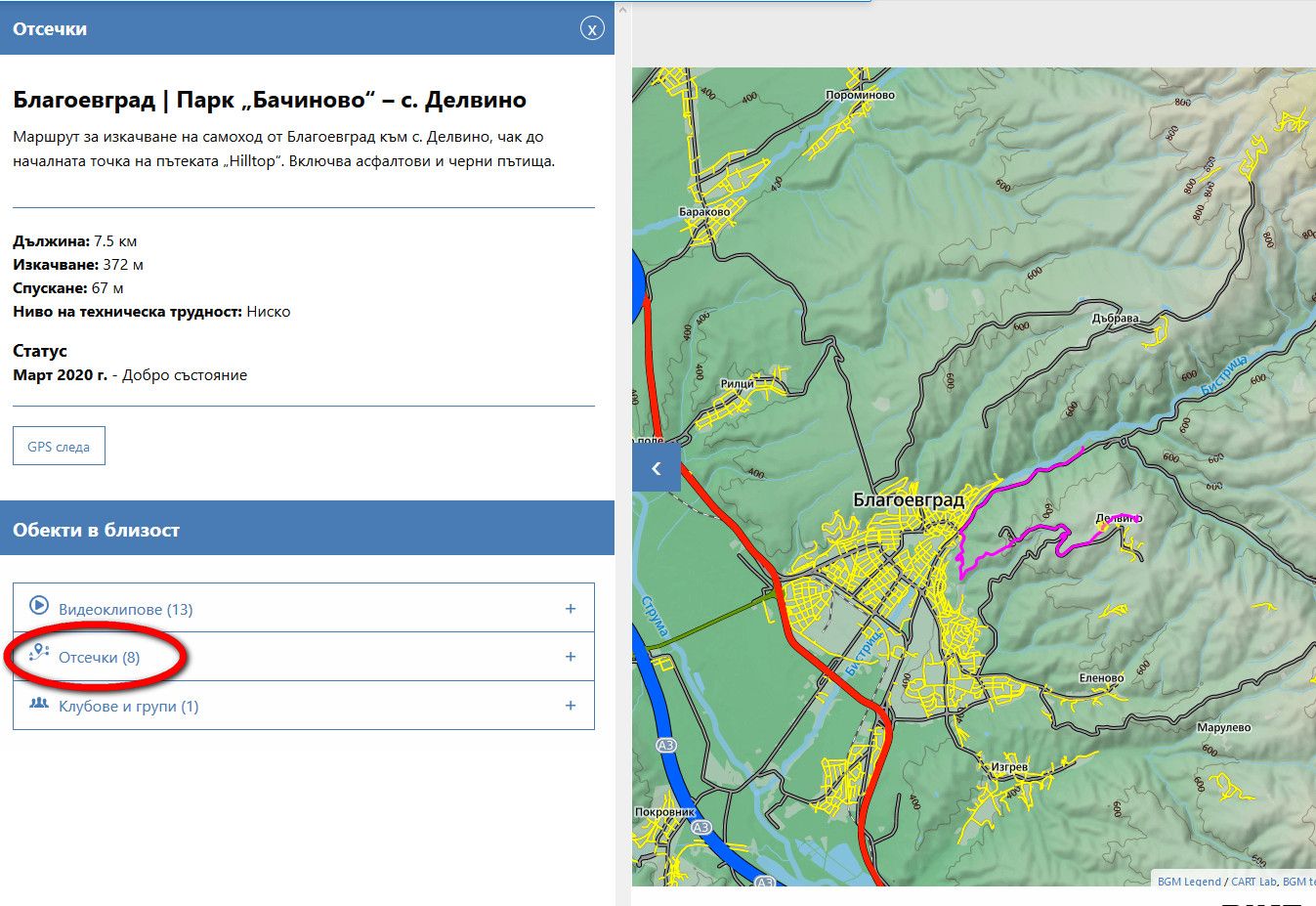
Task: Expand Отсечки section with plus sign
Action: [571, 657]
